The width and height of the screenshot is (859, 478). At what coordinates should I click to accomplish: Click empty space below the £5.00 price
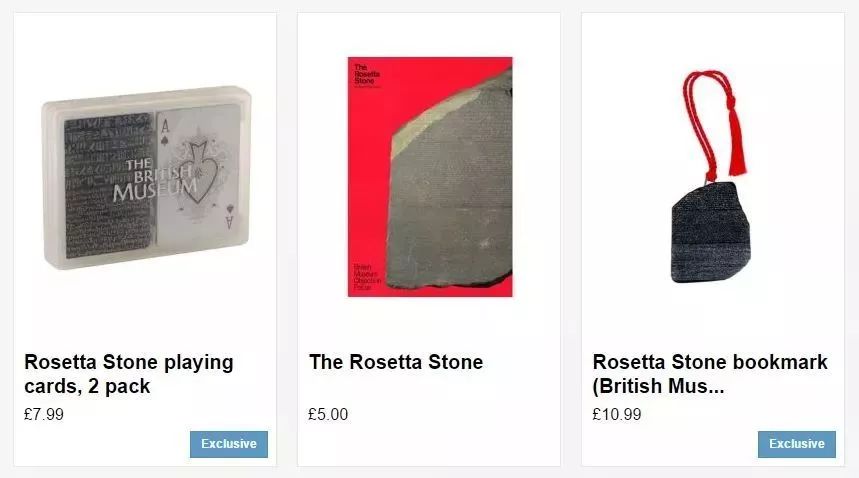point(428,445)
